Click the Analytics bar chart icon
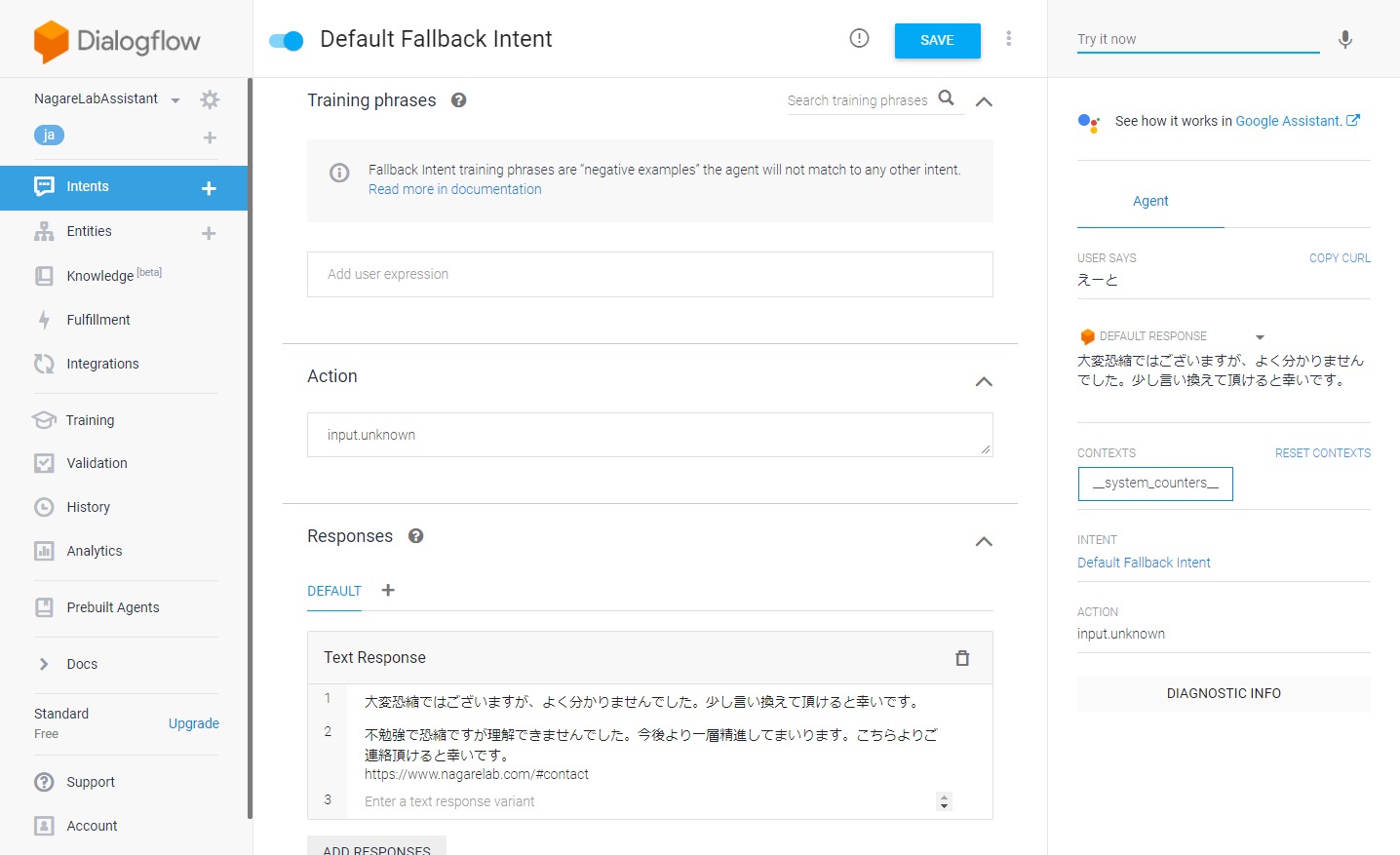This screenshot has height=855, width=1400. tap(44, 551)
